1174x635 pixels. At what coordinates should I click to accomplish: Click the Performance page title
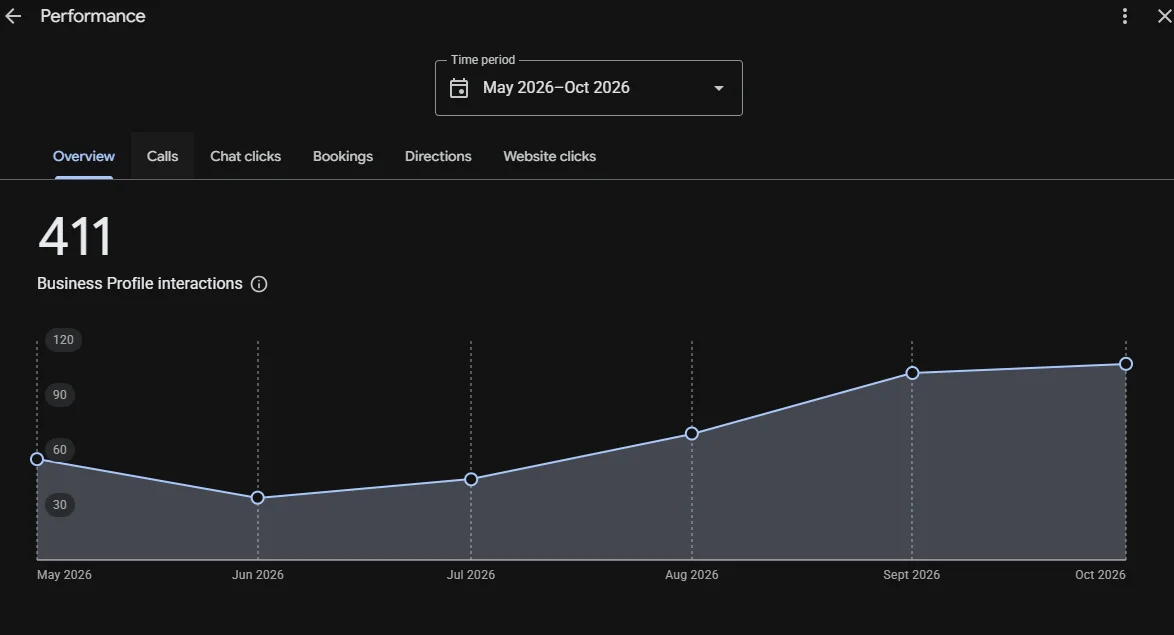93,16
